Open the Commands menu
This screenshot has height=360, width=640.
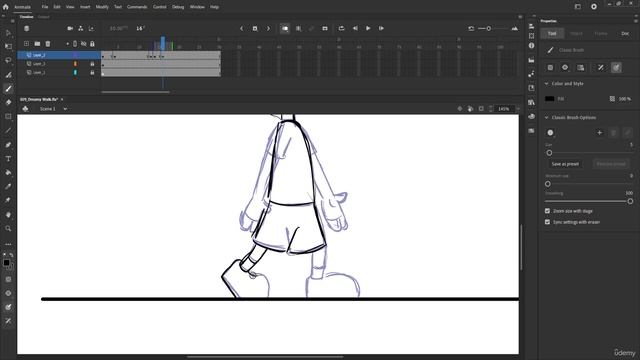pos(137,7)
